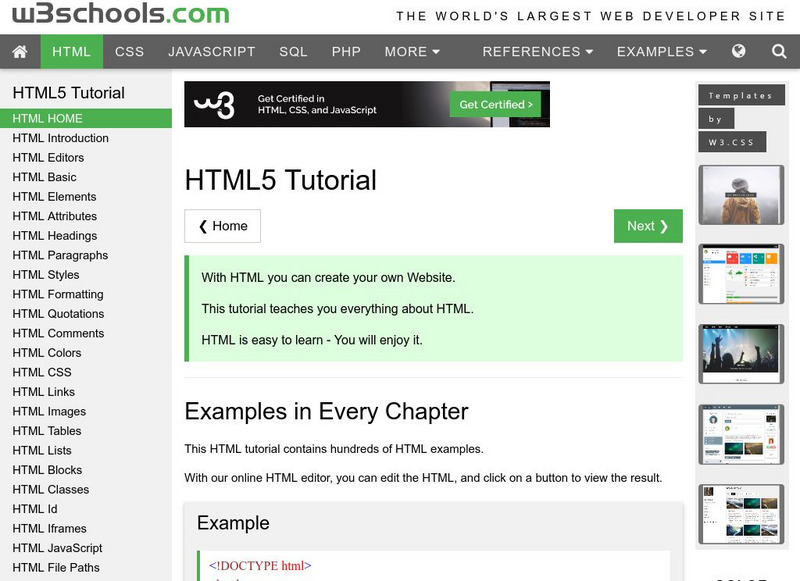Open HTML Introduction in sidebar
Viewport: 800px width, 581px height.
tap(86, 138)
